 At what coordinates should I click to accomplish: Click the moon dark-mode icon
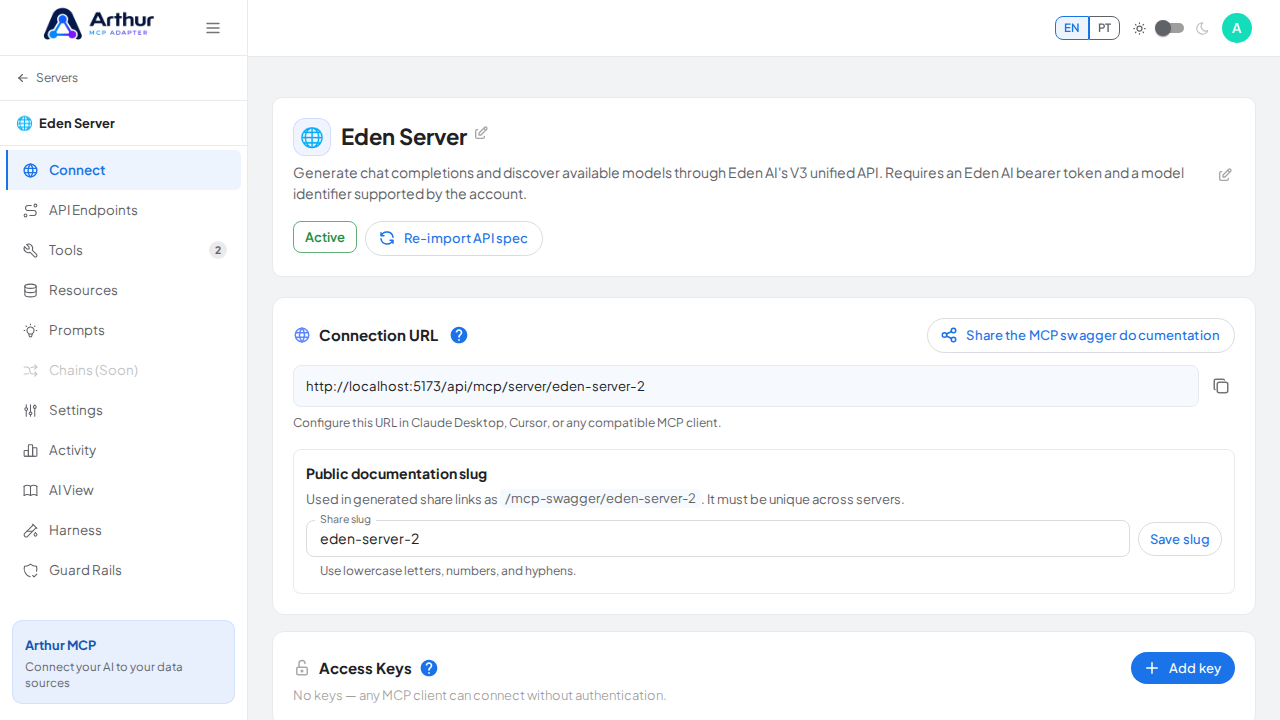[x=1202, y=28]
